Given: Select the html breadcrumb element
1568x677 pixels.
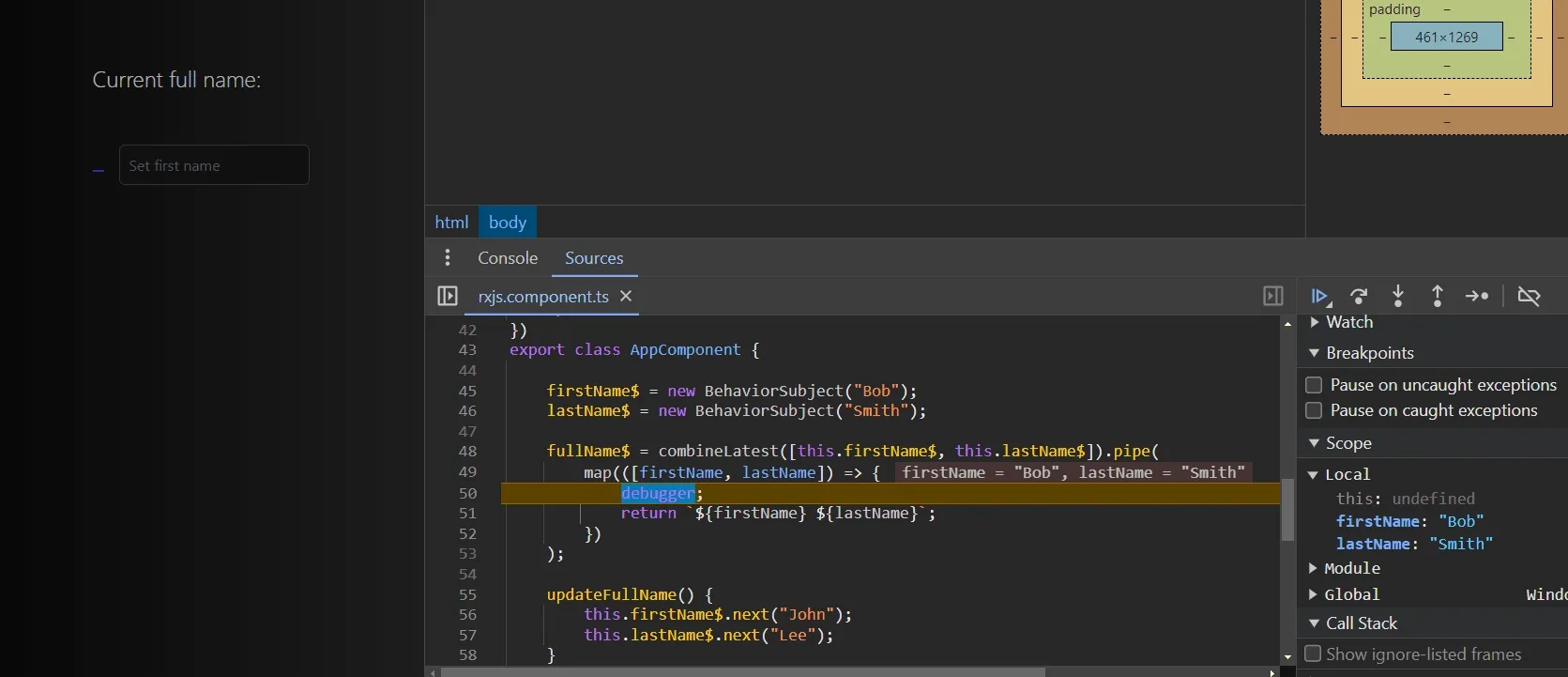Looking at the screenshot, I should (x=451, y=223).
